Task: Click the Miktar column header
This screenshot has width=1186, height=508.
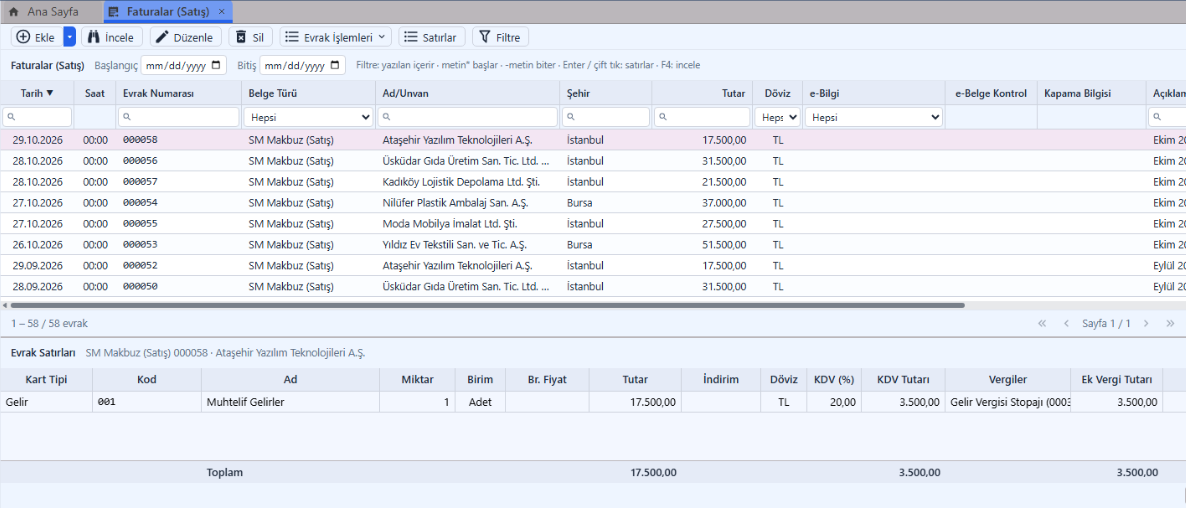Action: click(x=418, y=379)
